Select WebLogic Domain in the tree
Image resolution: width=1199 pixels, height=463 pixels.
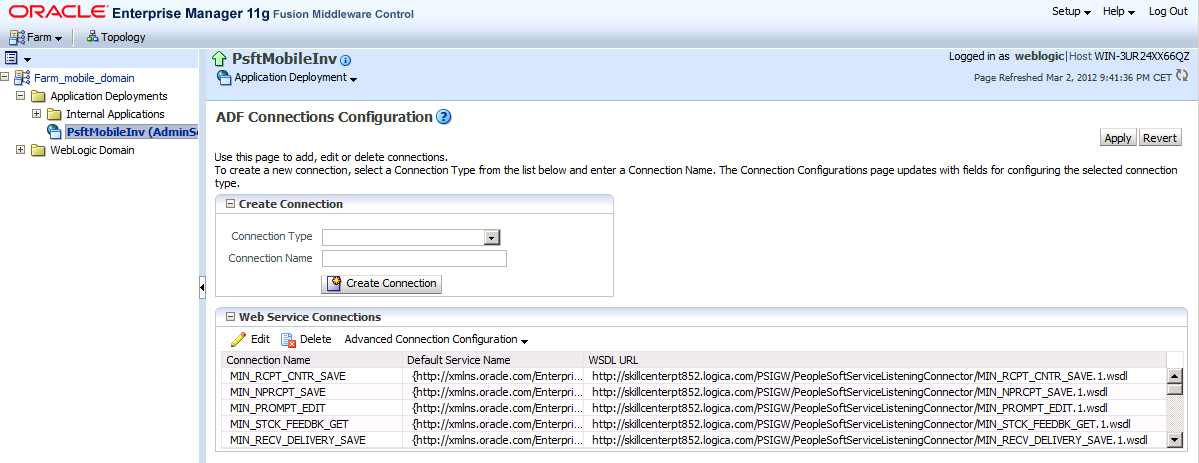pyautogui.click(x=92, y=150)
